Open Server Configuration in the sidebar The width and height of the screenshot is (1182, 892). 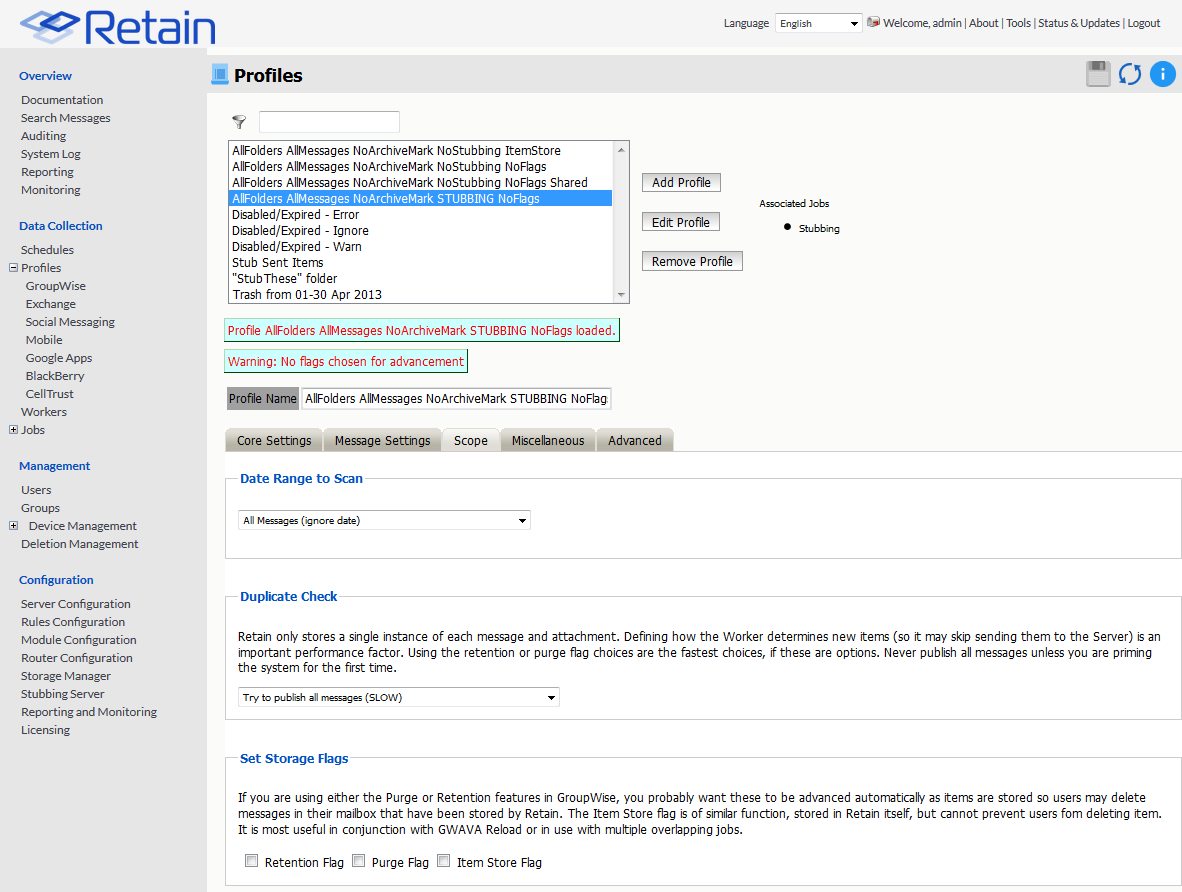[x=75, y=604]
